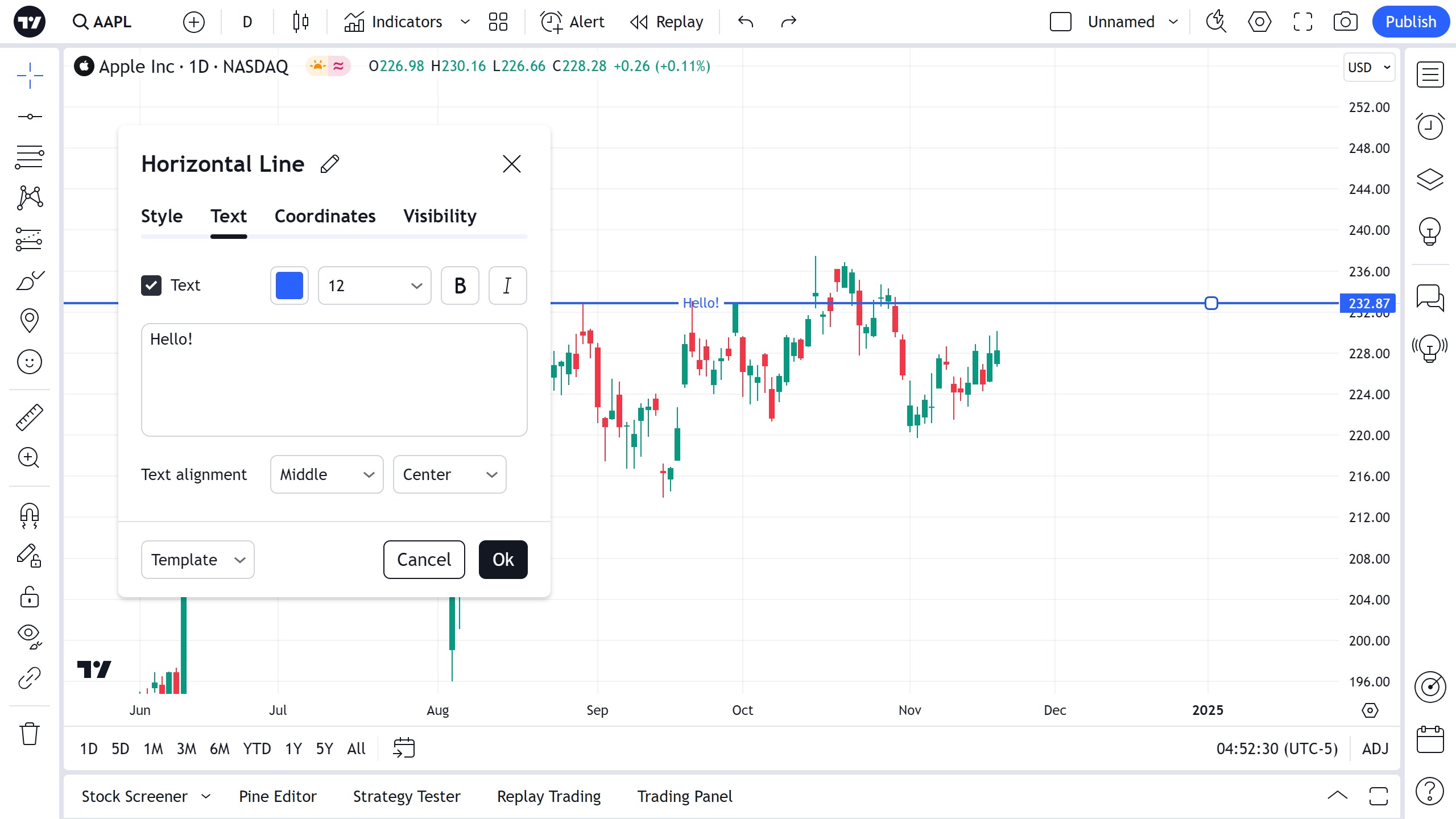Click the magnet mode icon
The width and height of the screenshot is (1456, 819).
click(29, 515)
